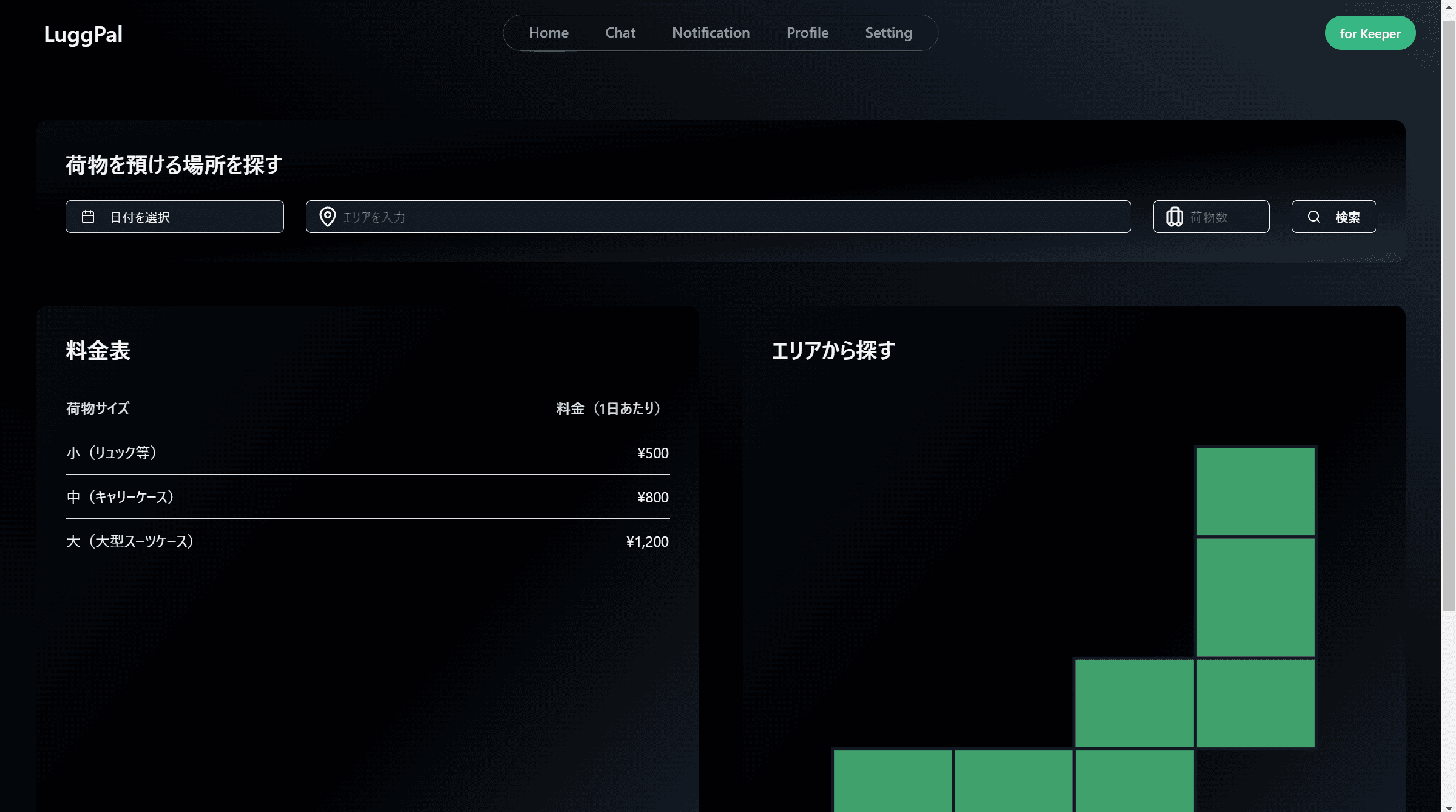
Task: Click the map pin location icon
Action: coord(327,217)
